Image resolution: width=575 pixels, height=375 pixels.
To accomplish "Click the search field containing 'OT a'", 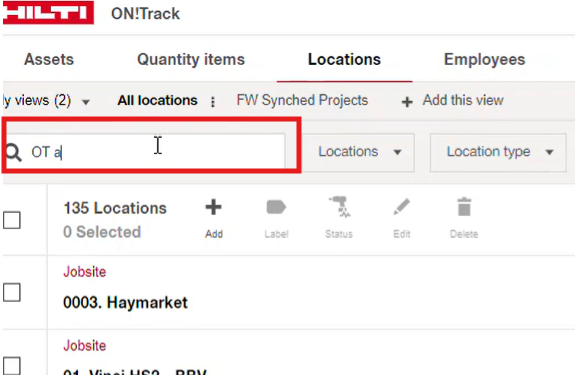I will pyautogui.click(x=146, y=152).
